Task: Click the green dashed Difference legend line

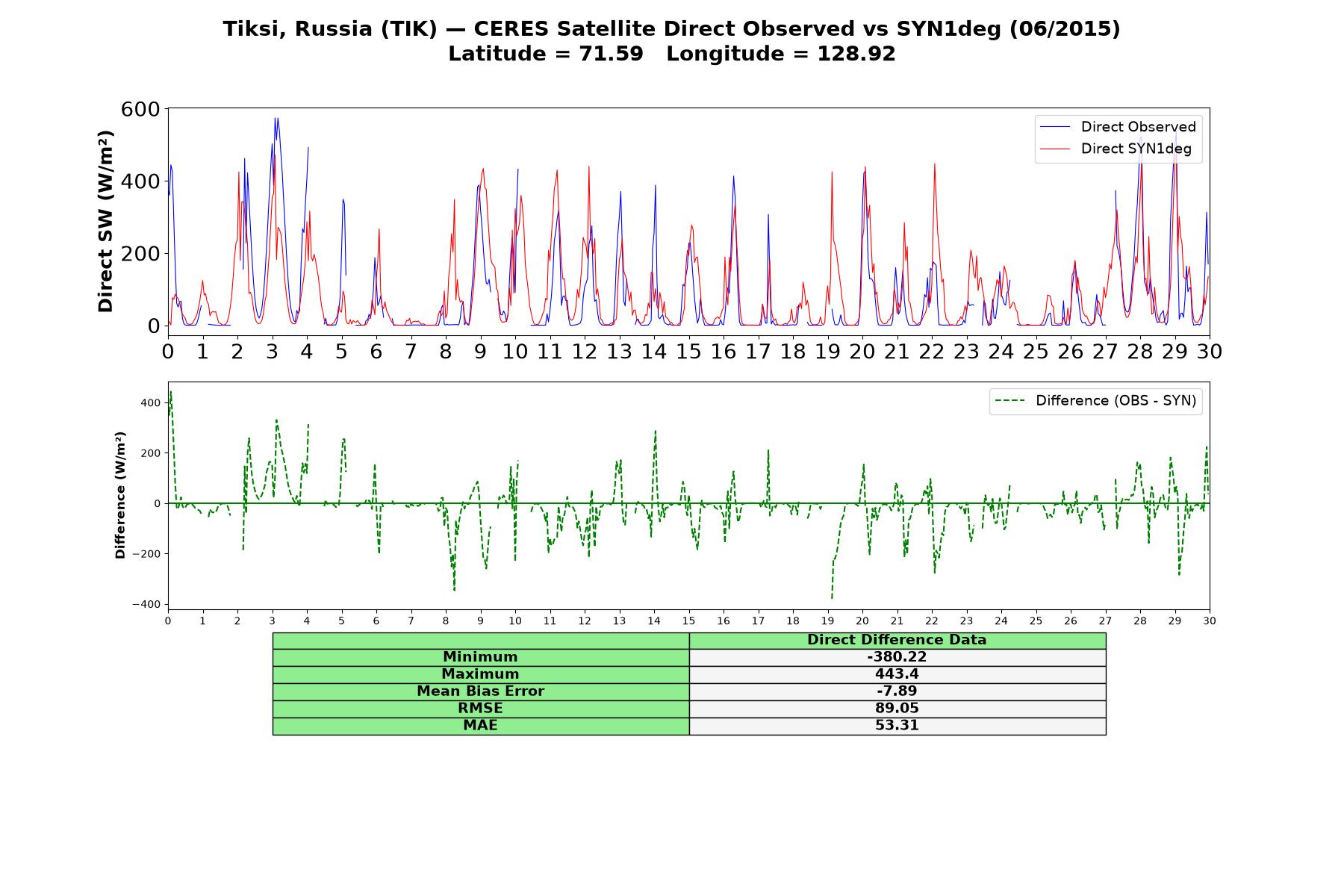Action: point(1009,401)
